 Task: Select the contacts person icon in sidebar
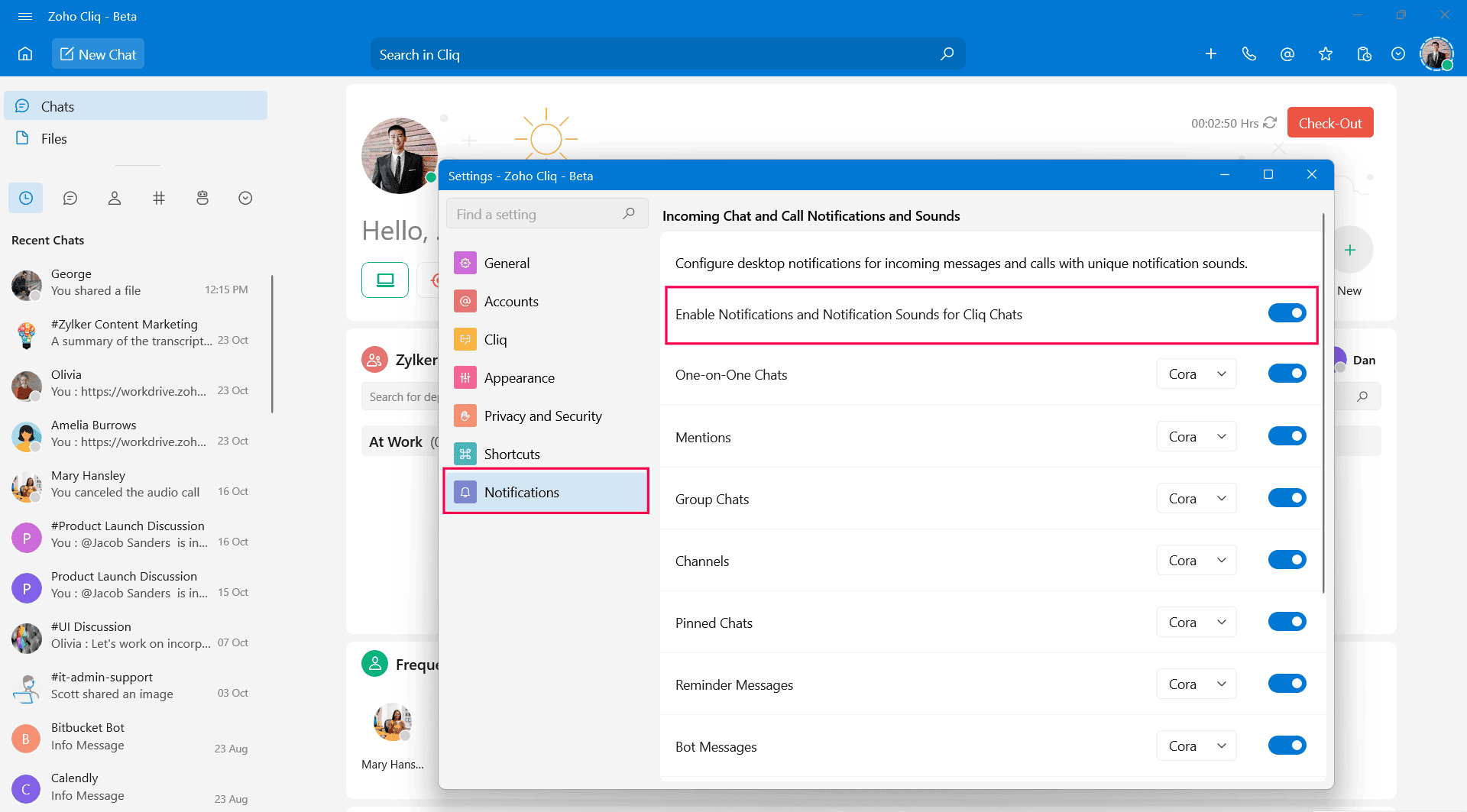pyautogui.click(x=115, y=199)
